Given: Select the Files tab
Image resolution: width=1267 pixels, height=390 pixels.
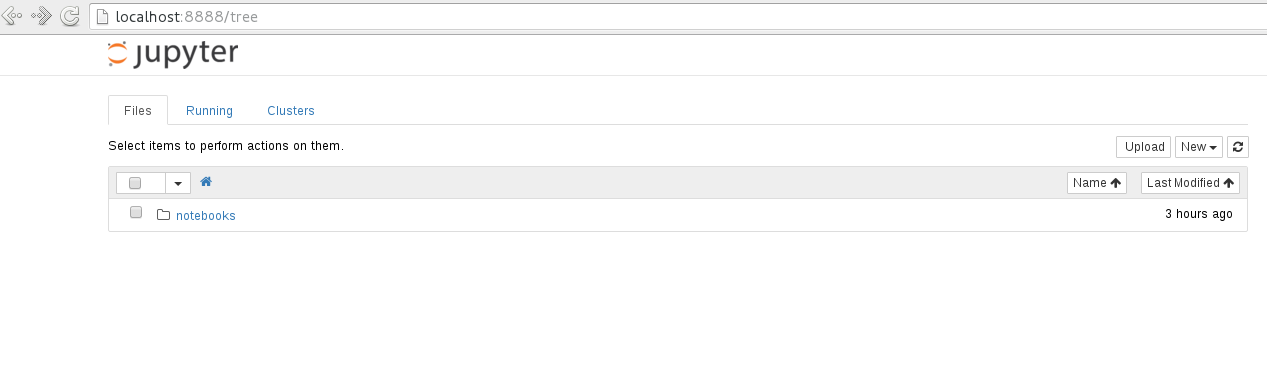Looking at the screenshot, I should (138, 111).
